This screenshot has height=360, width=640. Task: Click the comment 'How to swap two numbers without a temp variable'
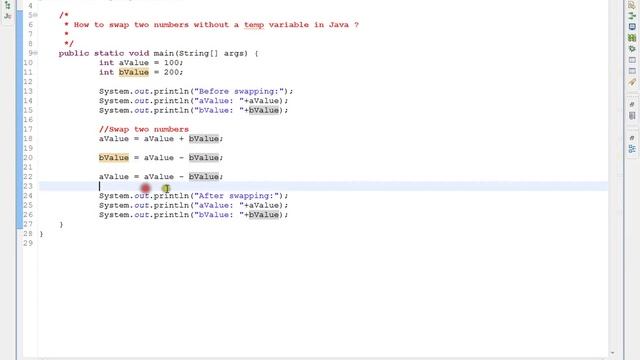pos(216,25)
